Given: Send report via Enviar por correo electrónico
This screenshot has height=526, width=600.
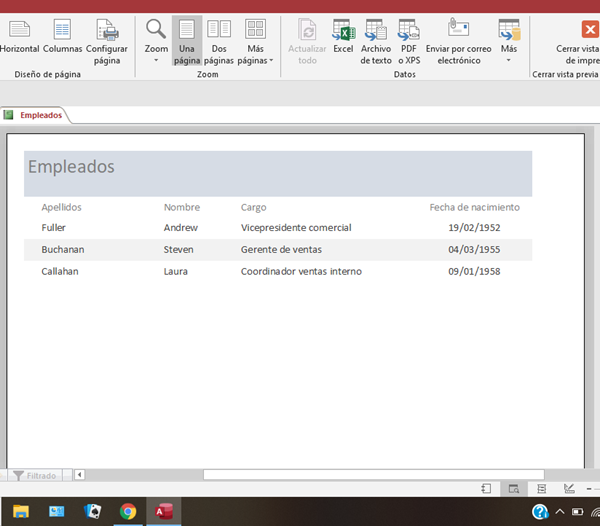Looking at the screenshot, I should (x=458, y=41).
